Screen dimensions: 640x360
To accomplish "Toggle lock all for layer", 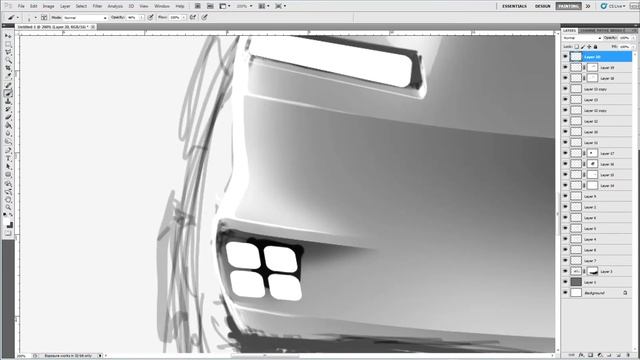I will coord(595,47).
